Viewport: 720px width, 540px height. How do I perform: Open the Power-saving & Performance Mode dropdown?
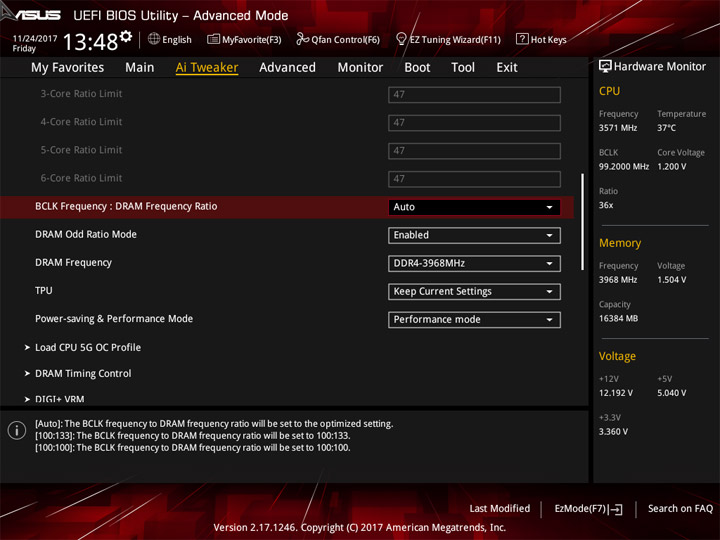coord(474,320)
